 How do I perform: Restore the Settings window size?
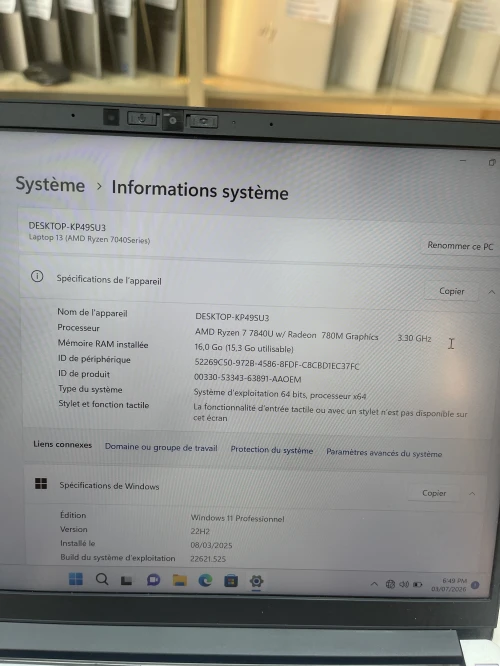tap(492, 162)
